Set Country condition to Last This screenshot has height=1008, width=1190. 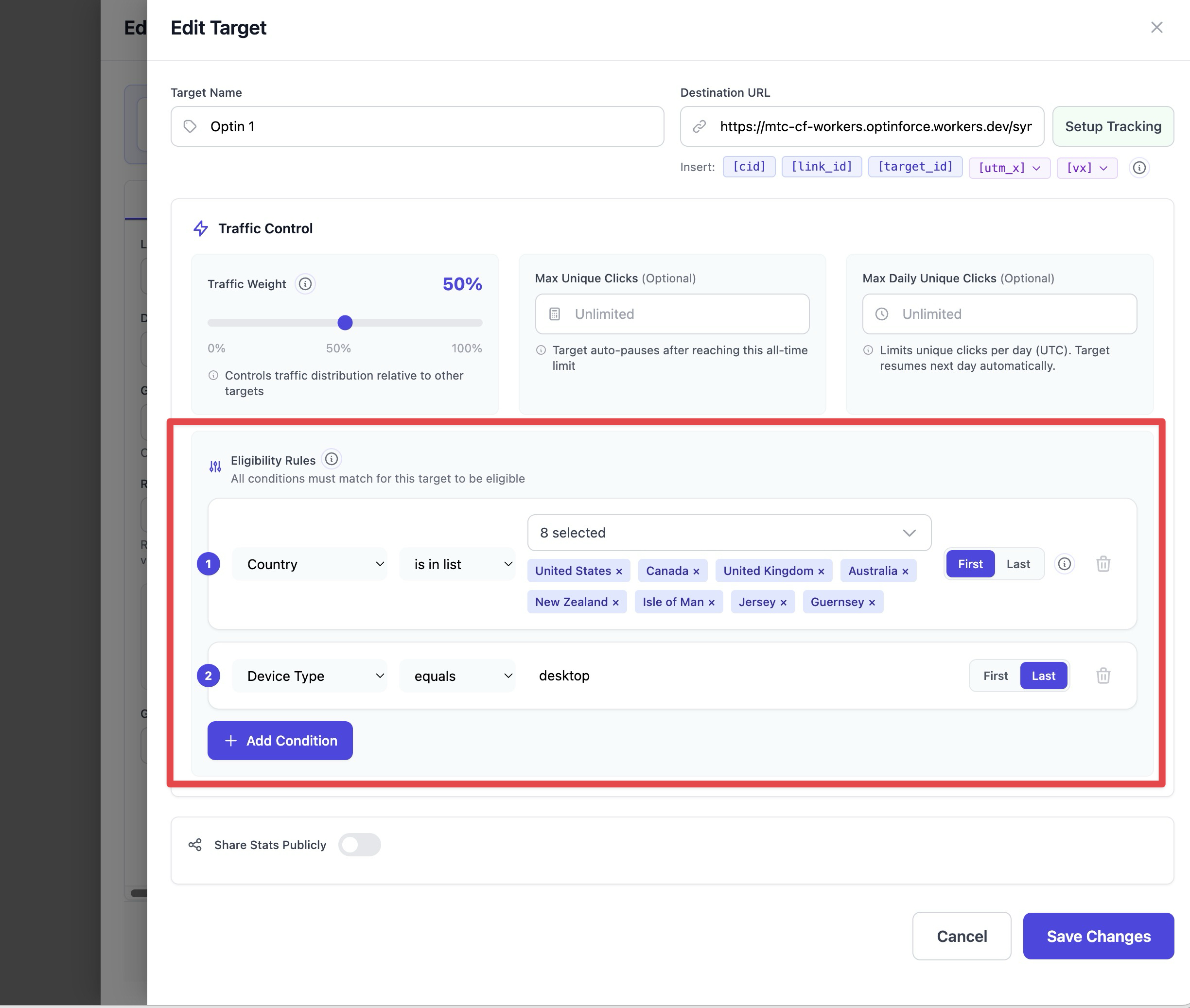(x=1018, y=564)
